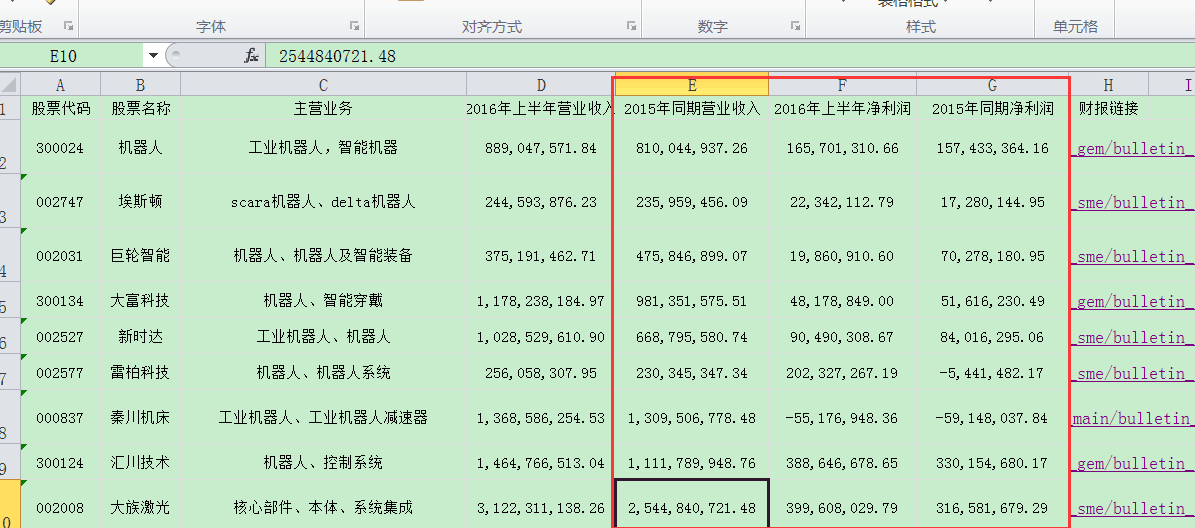Select the cell named 巨轮智能
This screenshot has width=1195, height=528.
click(140, 256)
